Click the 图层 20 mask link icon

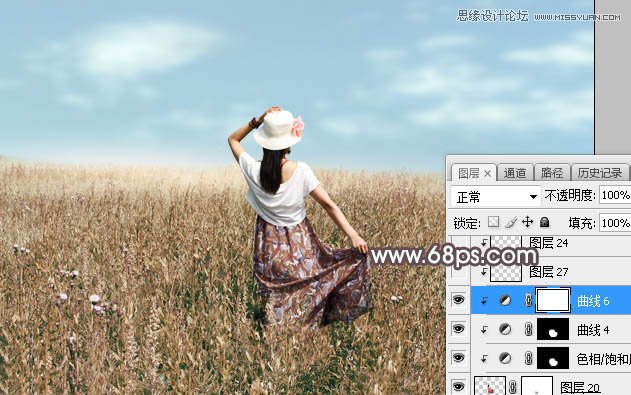[x=512, y=387]
